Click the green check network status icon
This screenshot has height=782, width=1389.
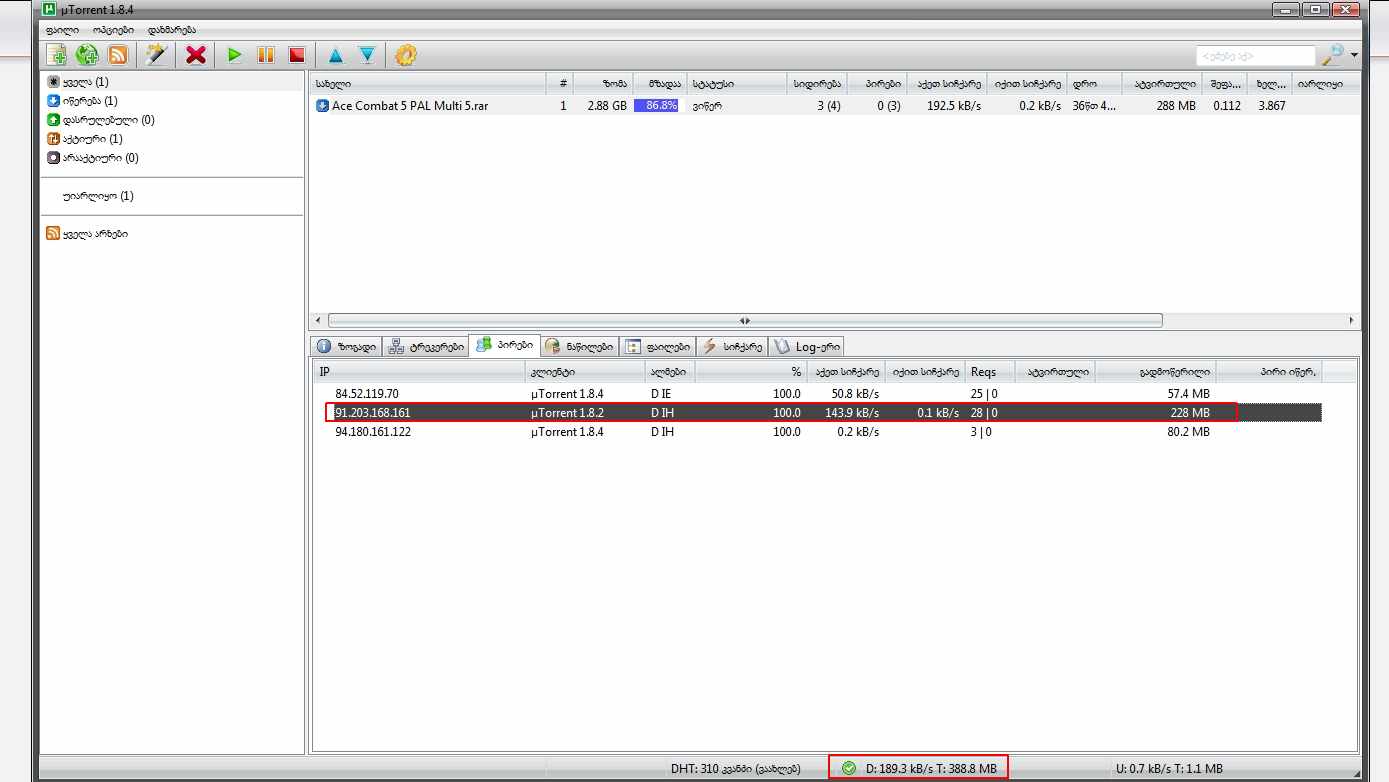tap(849, 768)
